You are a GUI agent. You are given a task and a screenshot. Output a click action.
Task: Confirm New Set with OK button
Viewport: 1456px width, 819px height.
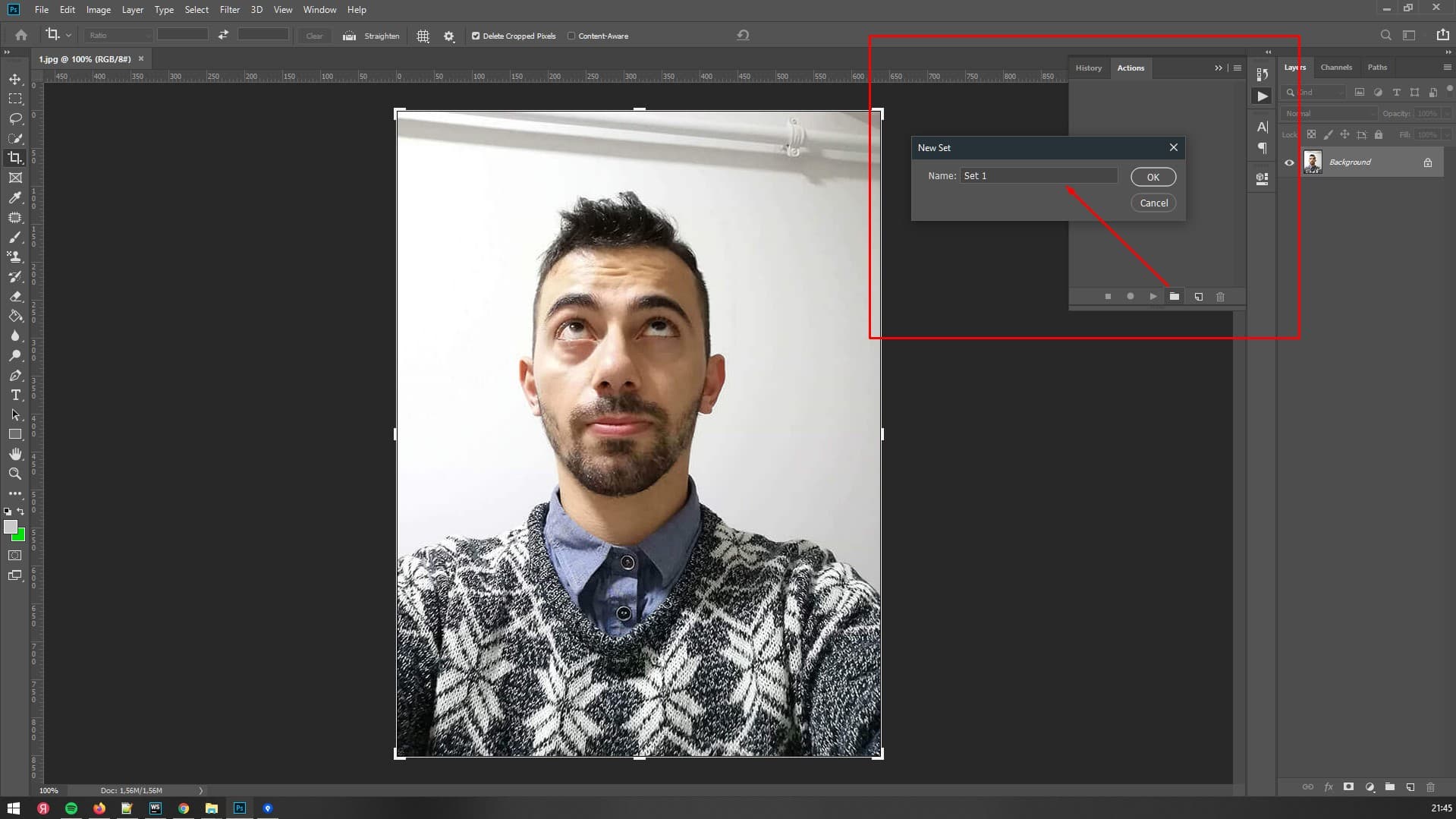point(1153,177)
